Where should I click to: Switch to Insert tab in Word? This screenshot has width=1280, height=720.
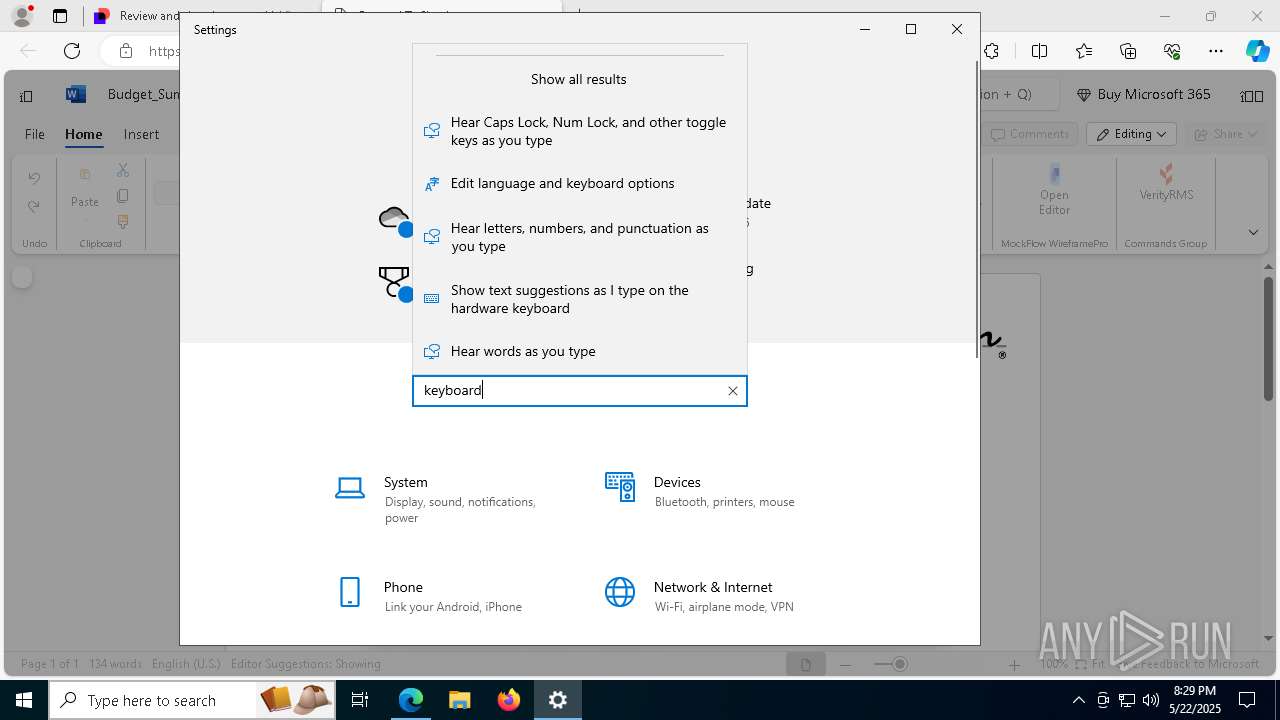pos(141,134)
